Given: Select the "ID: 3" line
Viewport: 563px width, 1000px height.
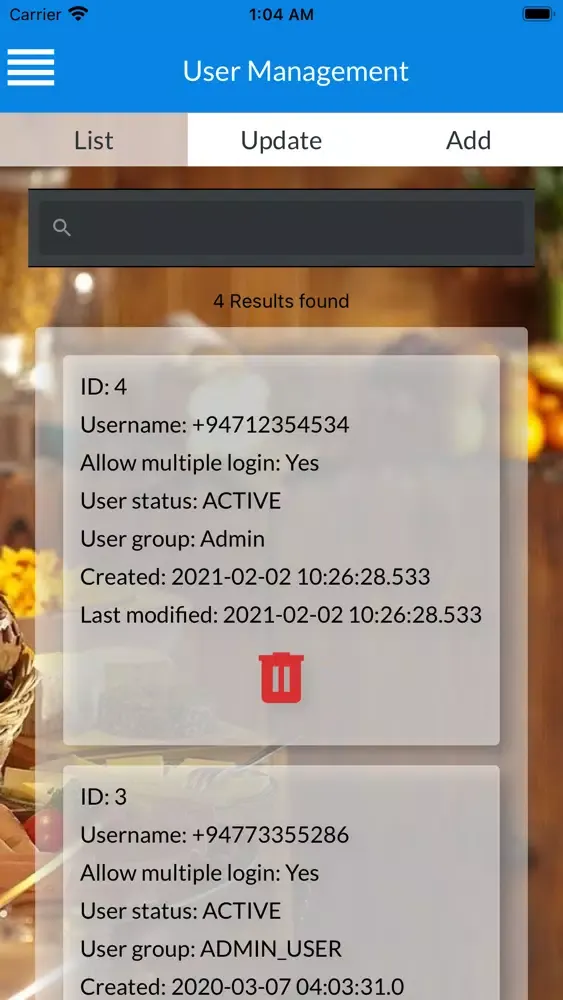Looking at the screenshot, I should (x=103, y=797).
